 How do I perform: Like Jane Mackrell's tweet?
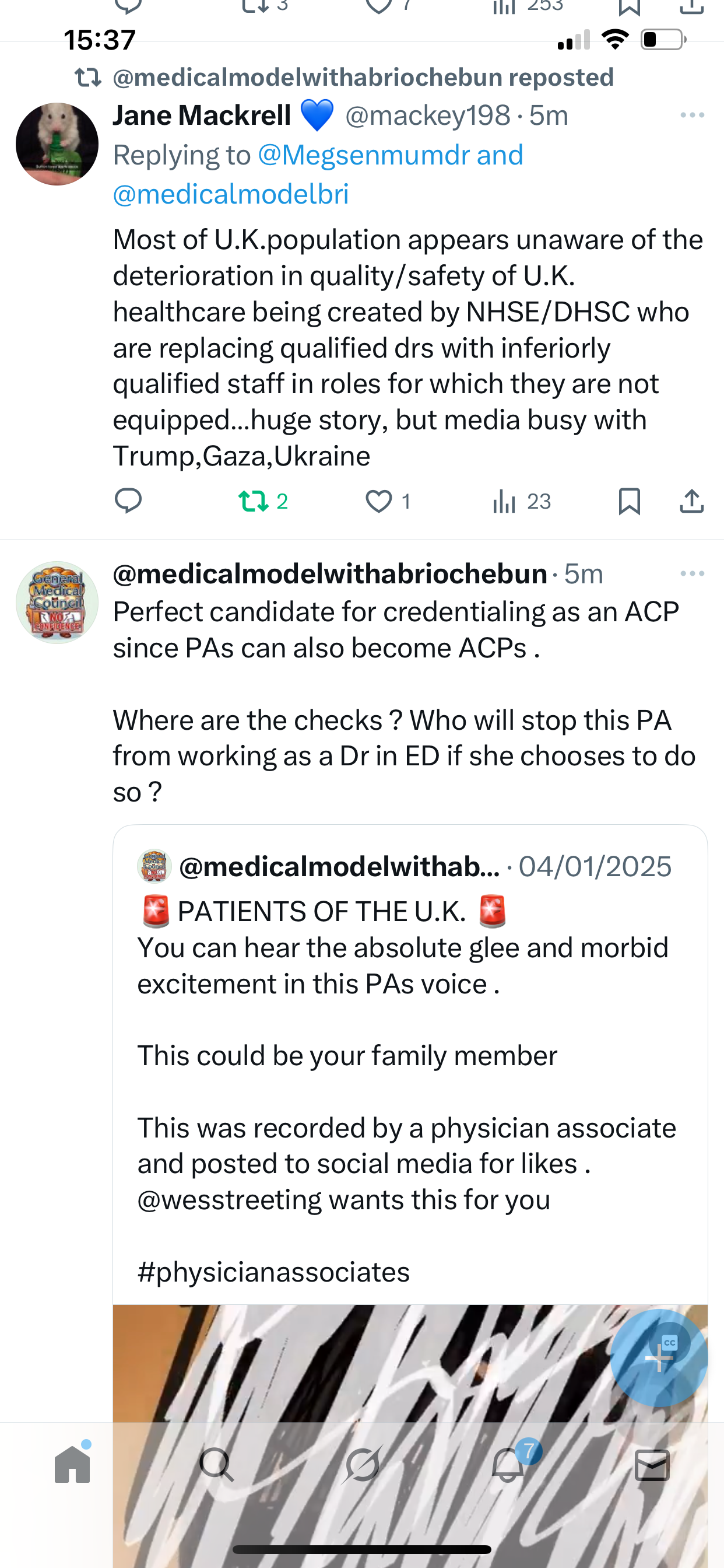378,501
